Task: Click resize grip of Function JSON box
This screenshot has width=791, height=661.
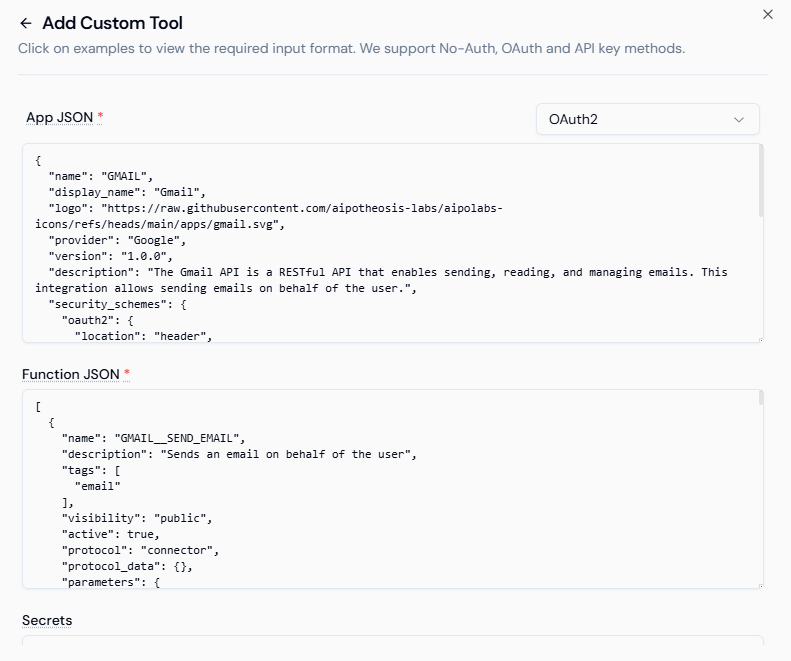Action: pos(759,584)
